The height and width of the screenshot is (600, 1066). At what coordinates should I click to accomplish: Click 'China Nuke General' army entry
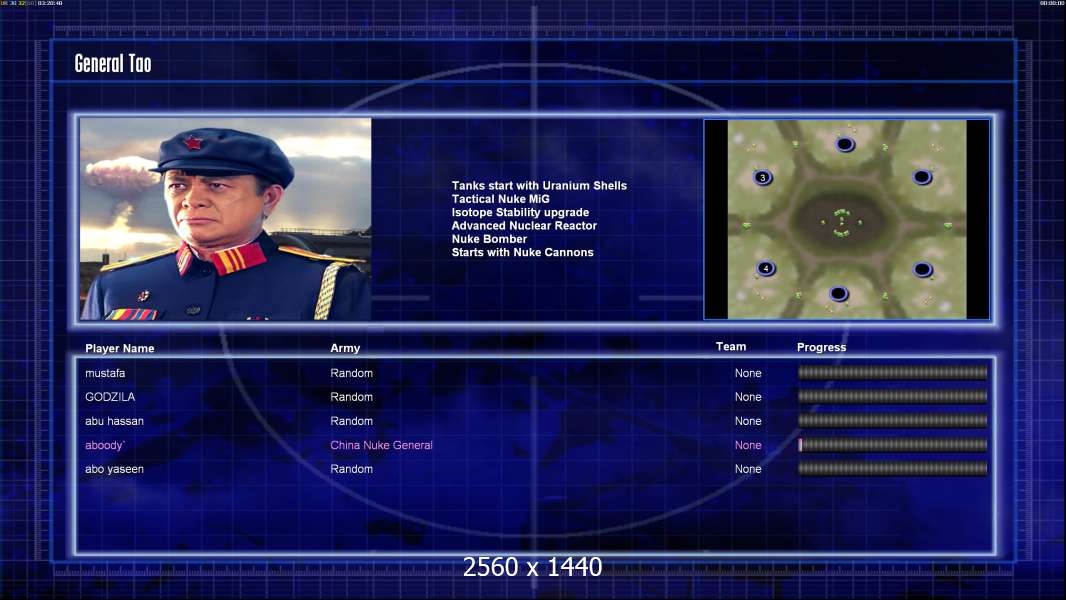pos(381,445)
